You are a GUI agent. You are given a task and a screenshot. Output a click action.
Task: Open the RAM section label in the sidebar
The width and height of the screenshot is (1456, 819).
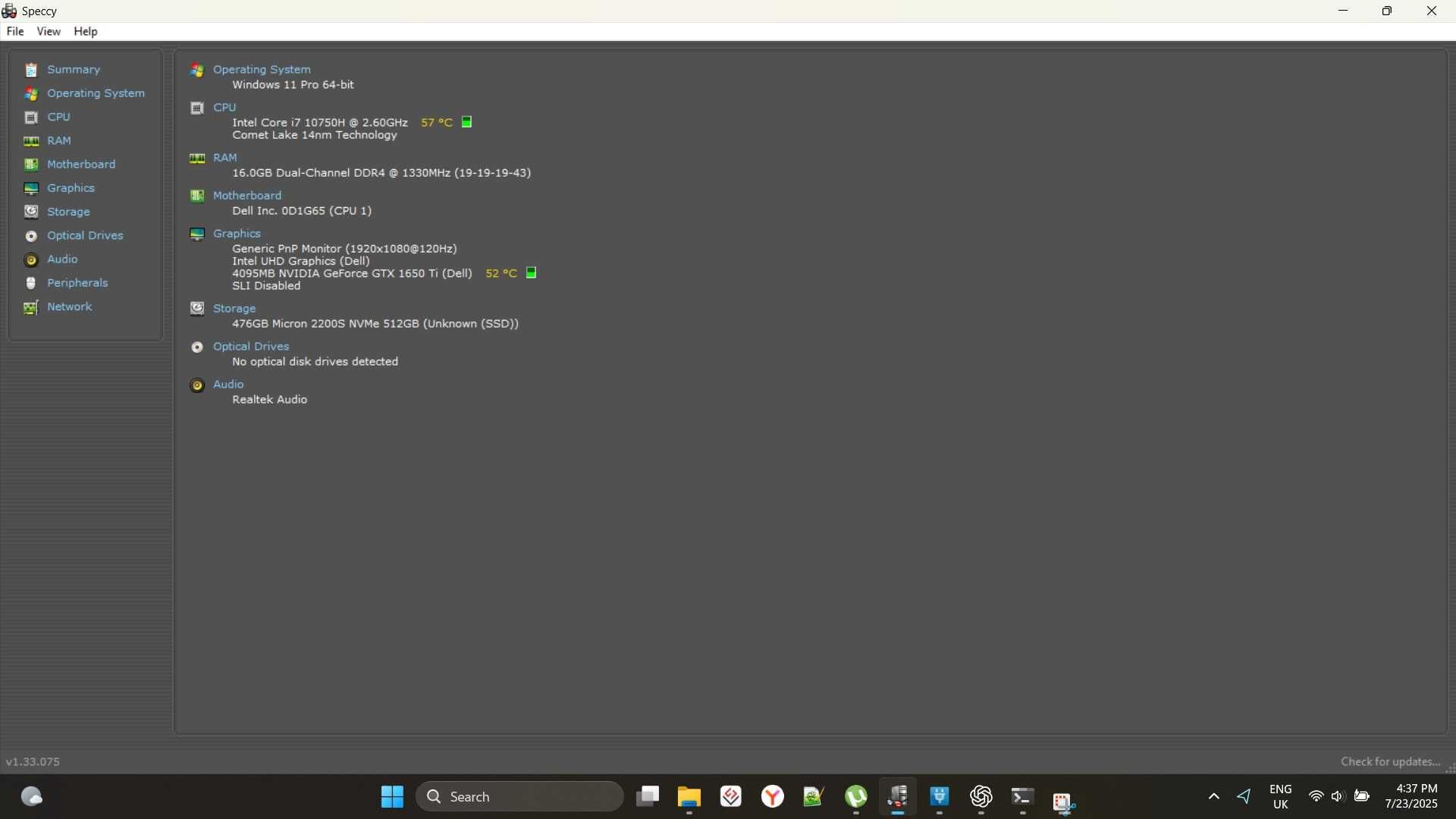59,141
